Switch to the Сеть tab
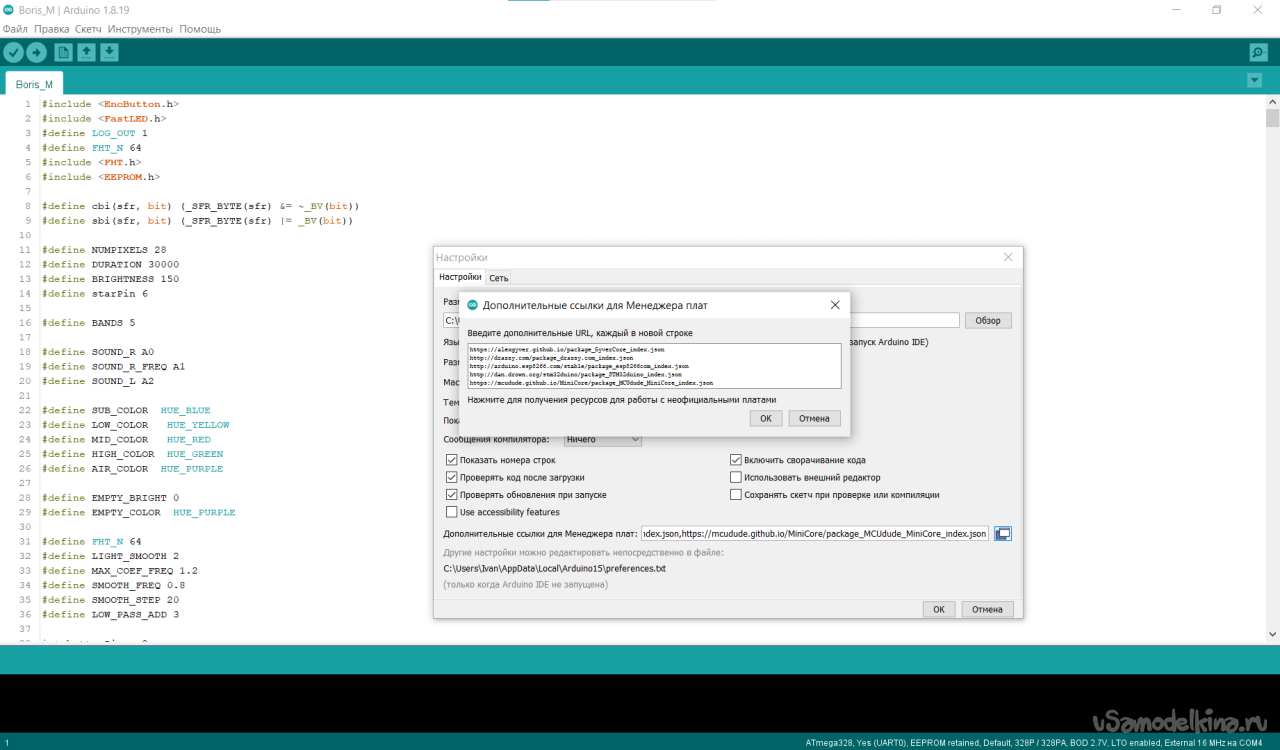 [498, 278]
